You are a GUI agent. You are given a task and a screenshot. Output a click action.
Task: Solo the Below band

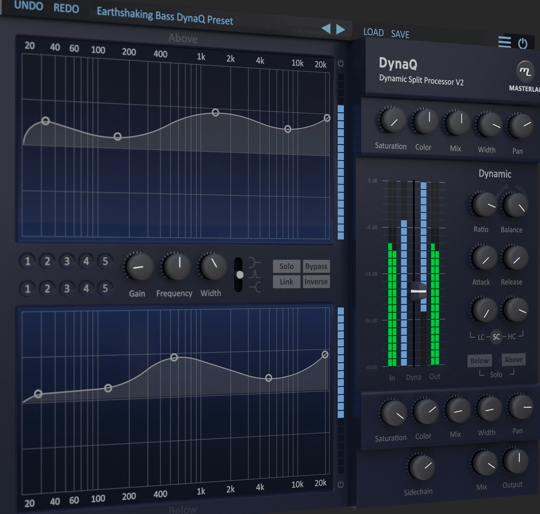[479, 360]
